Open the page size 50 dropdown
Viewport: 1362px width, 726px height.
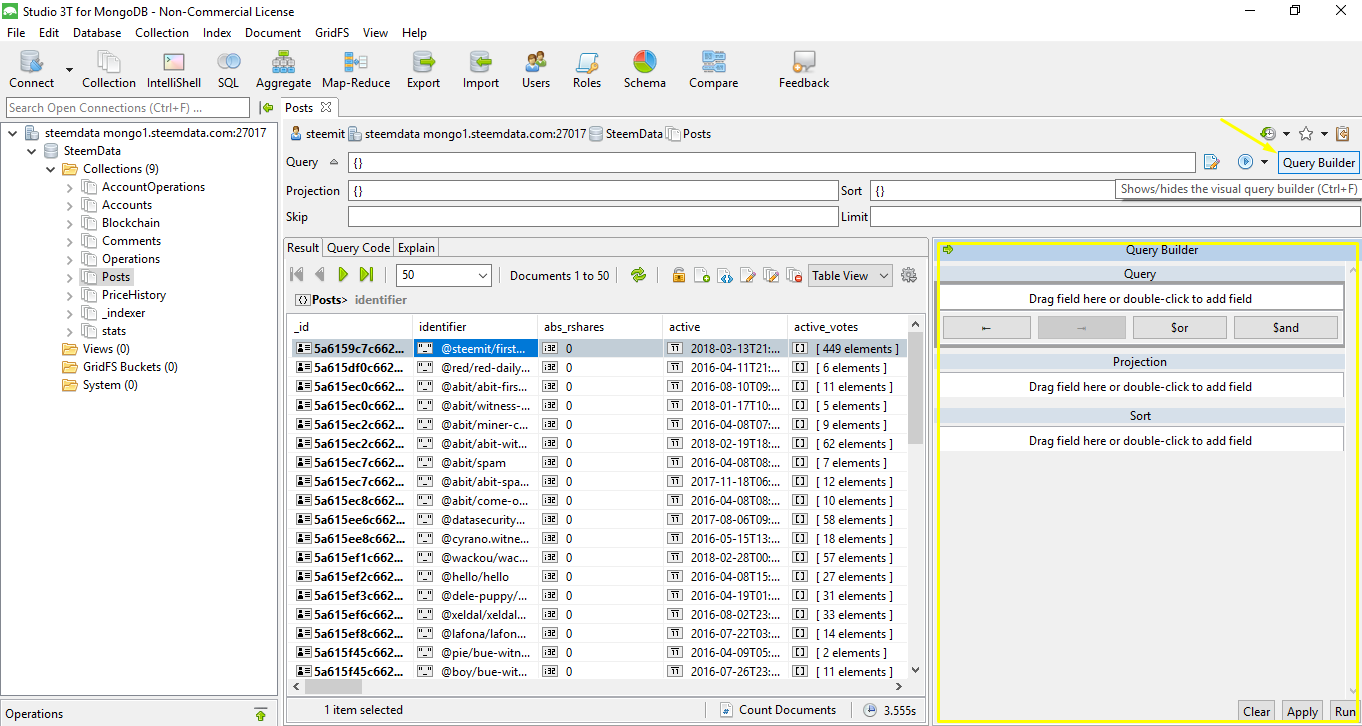[483, 275]
